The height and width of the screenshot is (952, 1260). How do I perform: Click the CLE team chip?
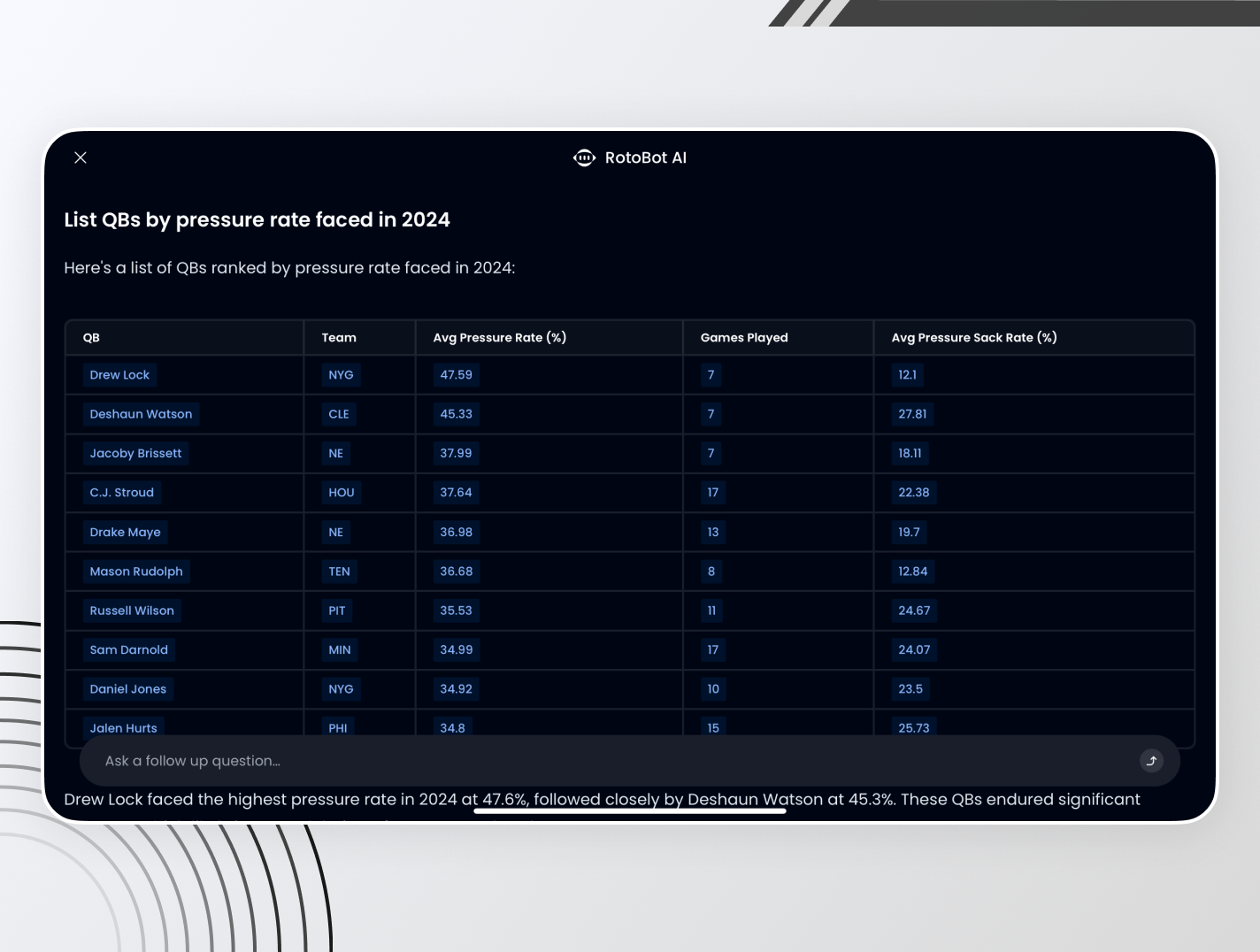[339, 414]
